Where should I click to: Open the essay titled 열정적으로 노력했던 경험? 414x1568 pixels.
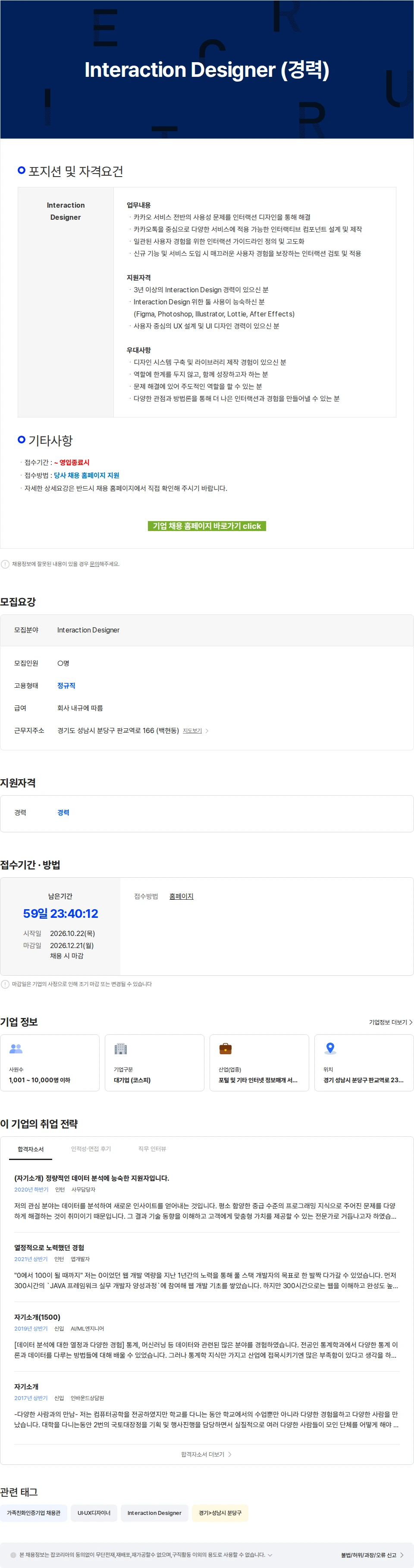(x=49, y=1247)
